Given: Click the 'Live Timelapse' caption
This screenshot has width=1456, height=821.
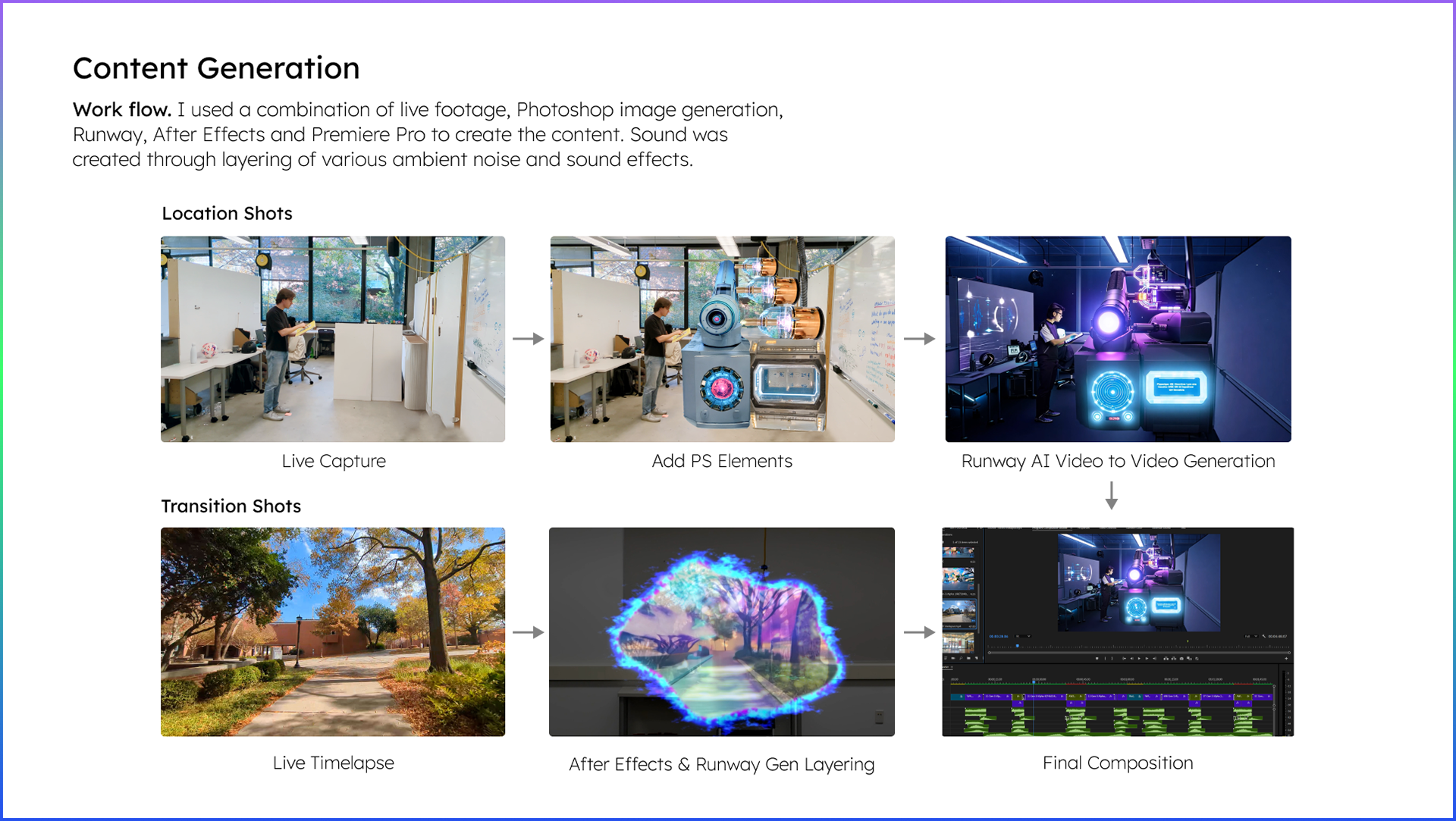Looking at the screenshot, I should tap(334, 763).
